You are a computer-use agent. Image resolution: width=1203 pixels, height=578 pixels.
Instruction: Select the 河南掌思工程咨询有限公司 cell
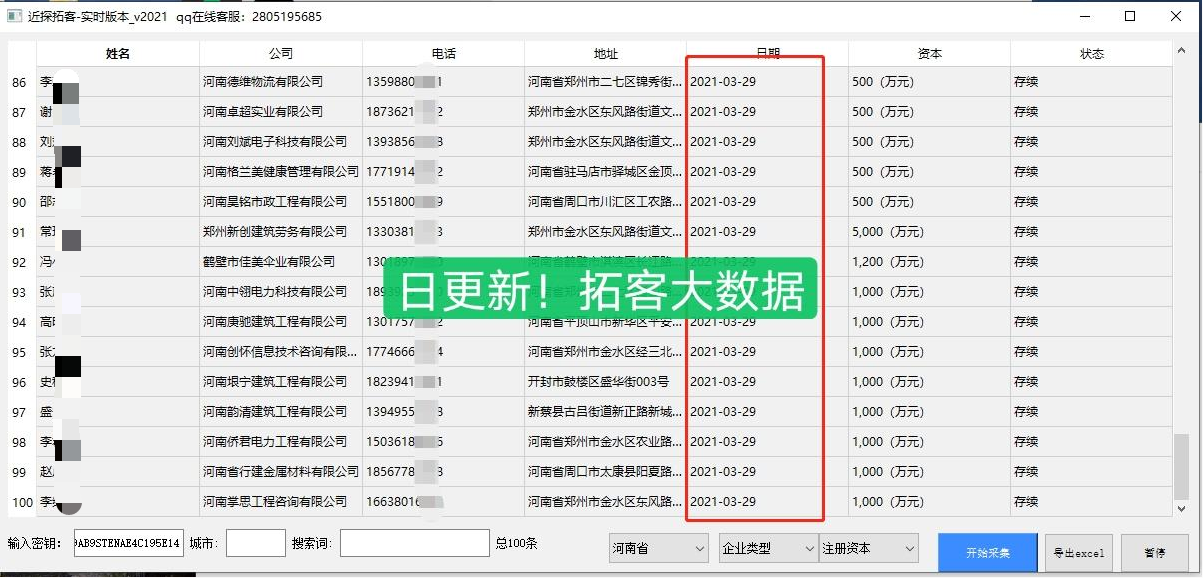coord(281,502)
